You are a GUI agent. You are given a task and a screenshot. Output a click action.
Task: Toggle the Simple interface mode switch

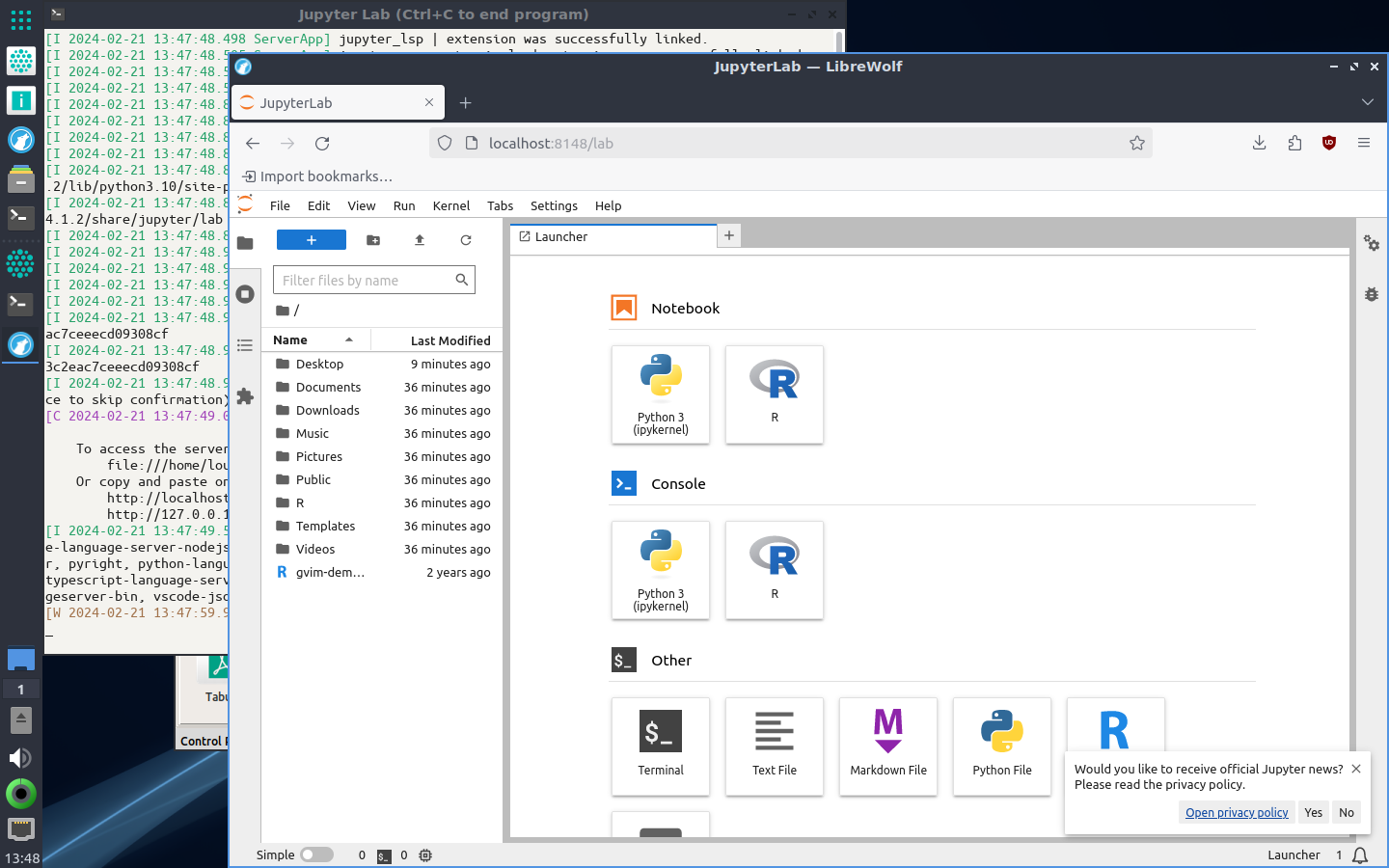316,854
